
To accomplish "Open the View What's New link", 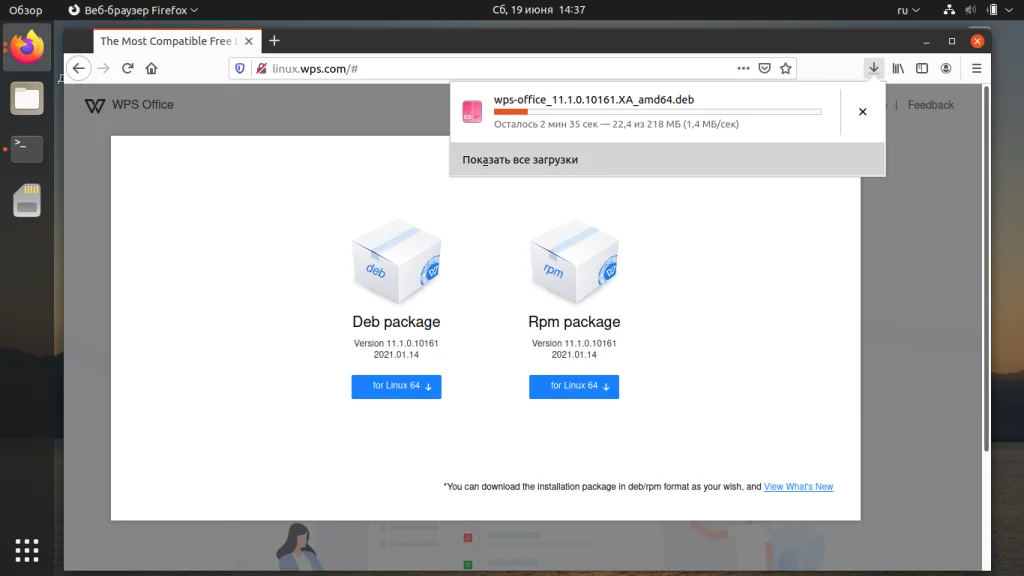I will pyautogui.click(x=798, y=486).
